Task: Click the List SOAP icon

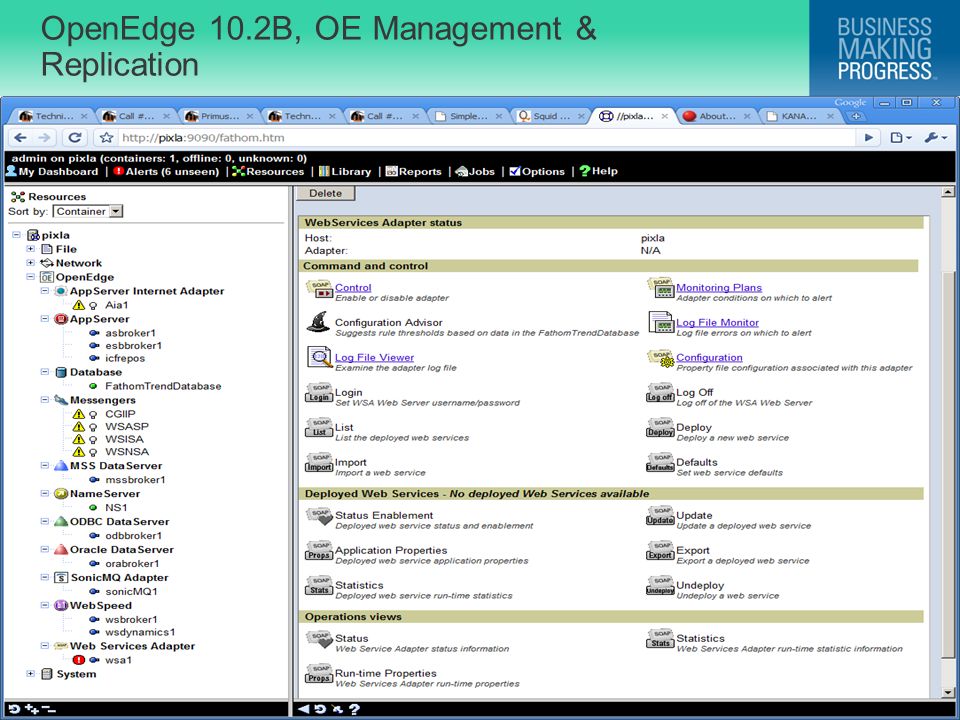Action: tap(319, 428)
